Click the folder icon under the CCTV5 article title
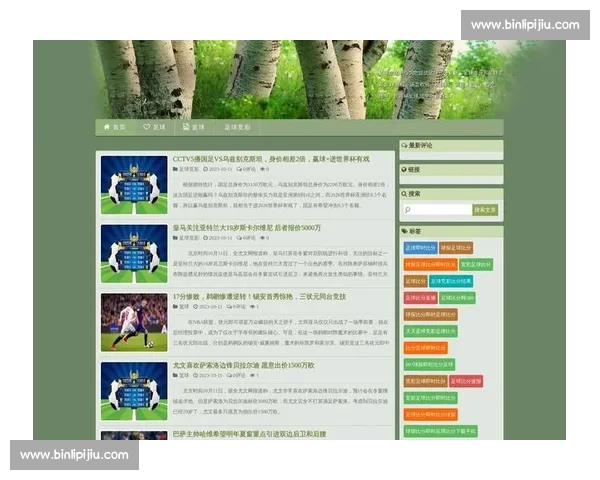 point(175,169)
